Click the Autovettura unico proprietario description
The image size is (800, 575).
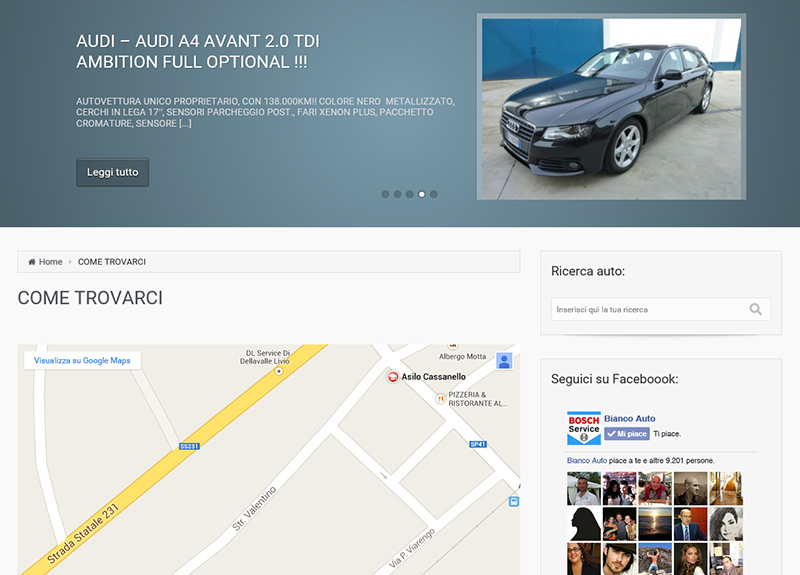click(265, 112)
